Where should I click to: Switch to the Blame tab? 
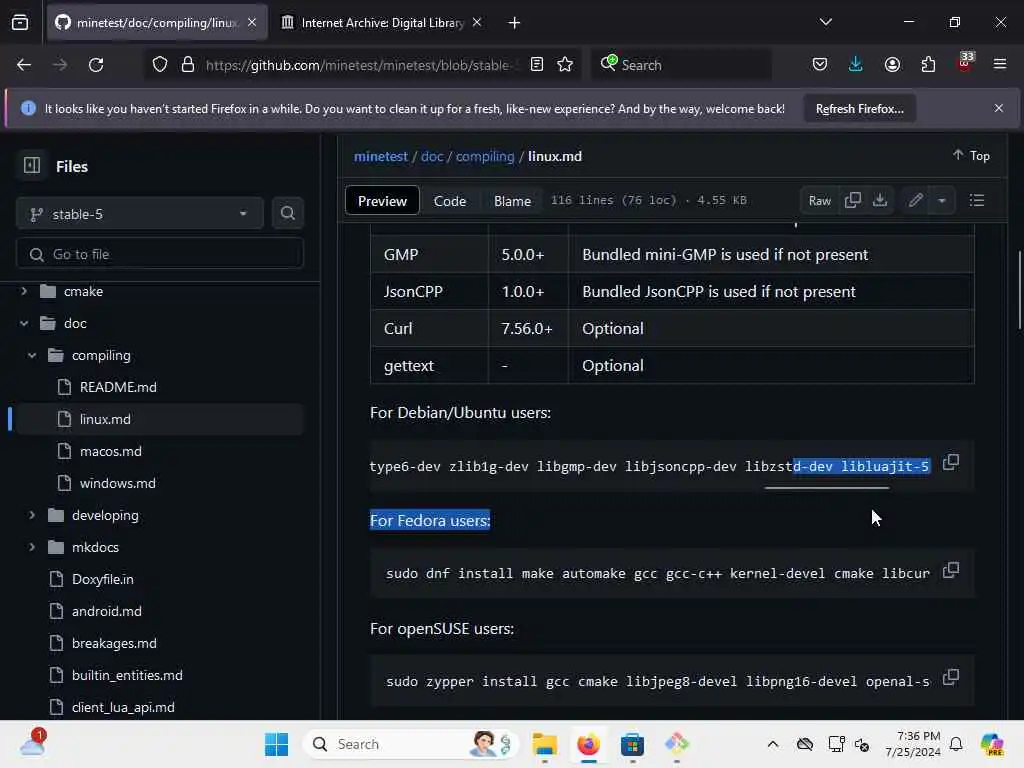point(512,200)
